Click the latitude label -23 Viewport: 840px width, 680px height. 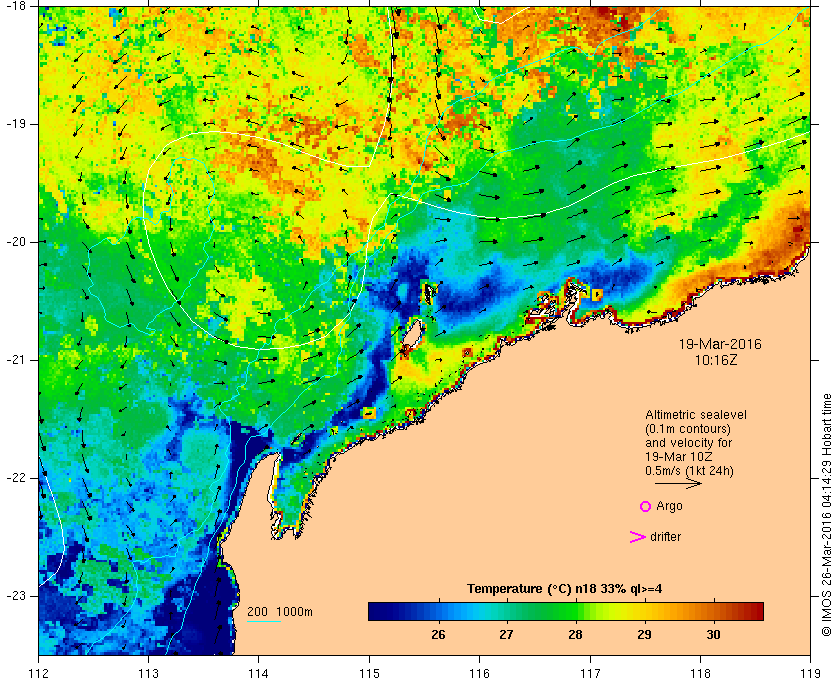click(15, 595)
